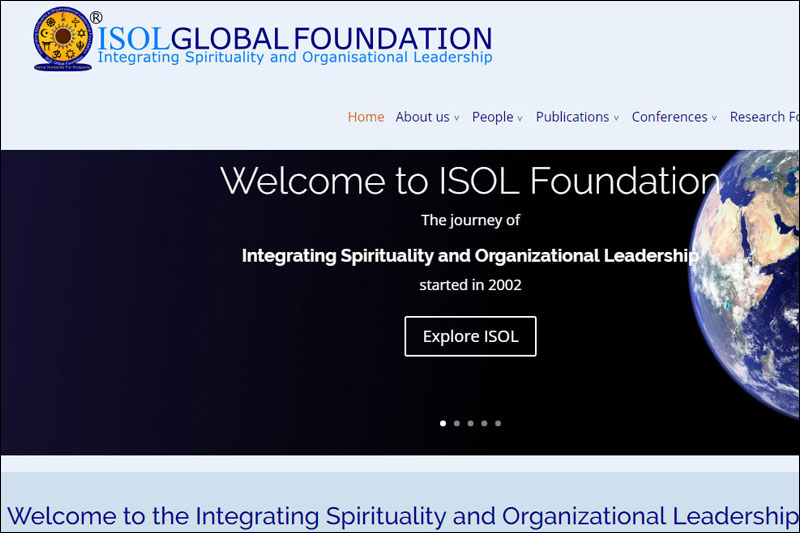Image resolution: width=800 pixels, height=533 pixels.
Task: Select the People menu label
Action: pyautogui.click(x=492, y=117)
